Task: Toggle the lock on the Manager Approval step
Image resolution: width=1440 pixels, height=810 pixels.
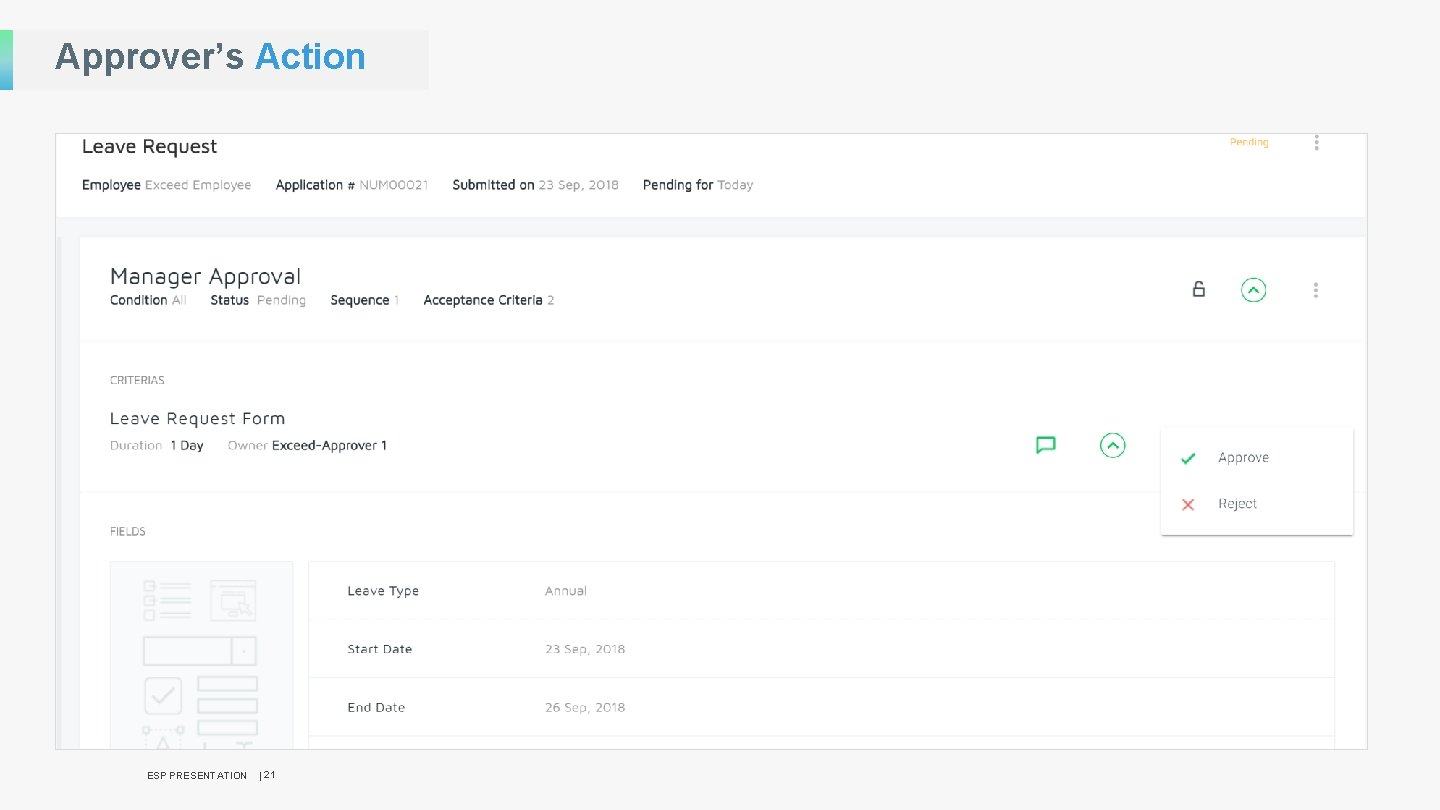Action: [x=1198, y=288]
